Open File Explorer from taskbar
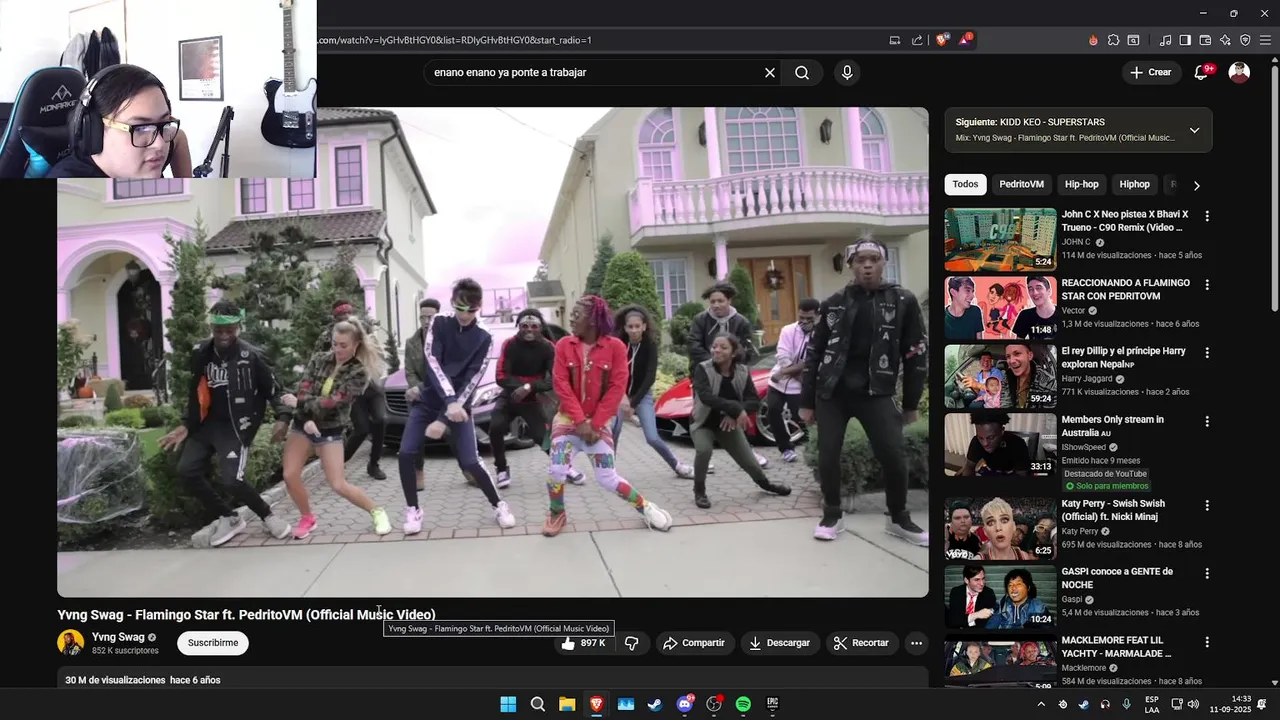 (567, 704)
